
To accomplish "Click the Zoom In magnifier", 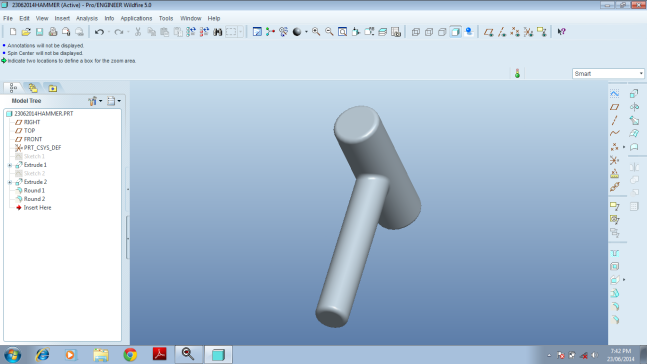I will (316, 32).
